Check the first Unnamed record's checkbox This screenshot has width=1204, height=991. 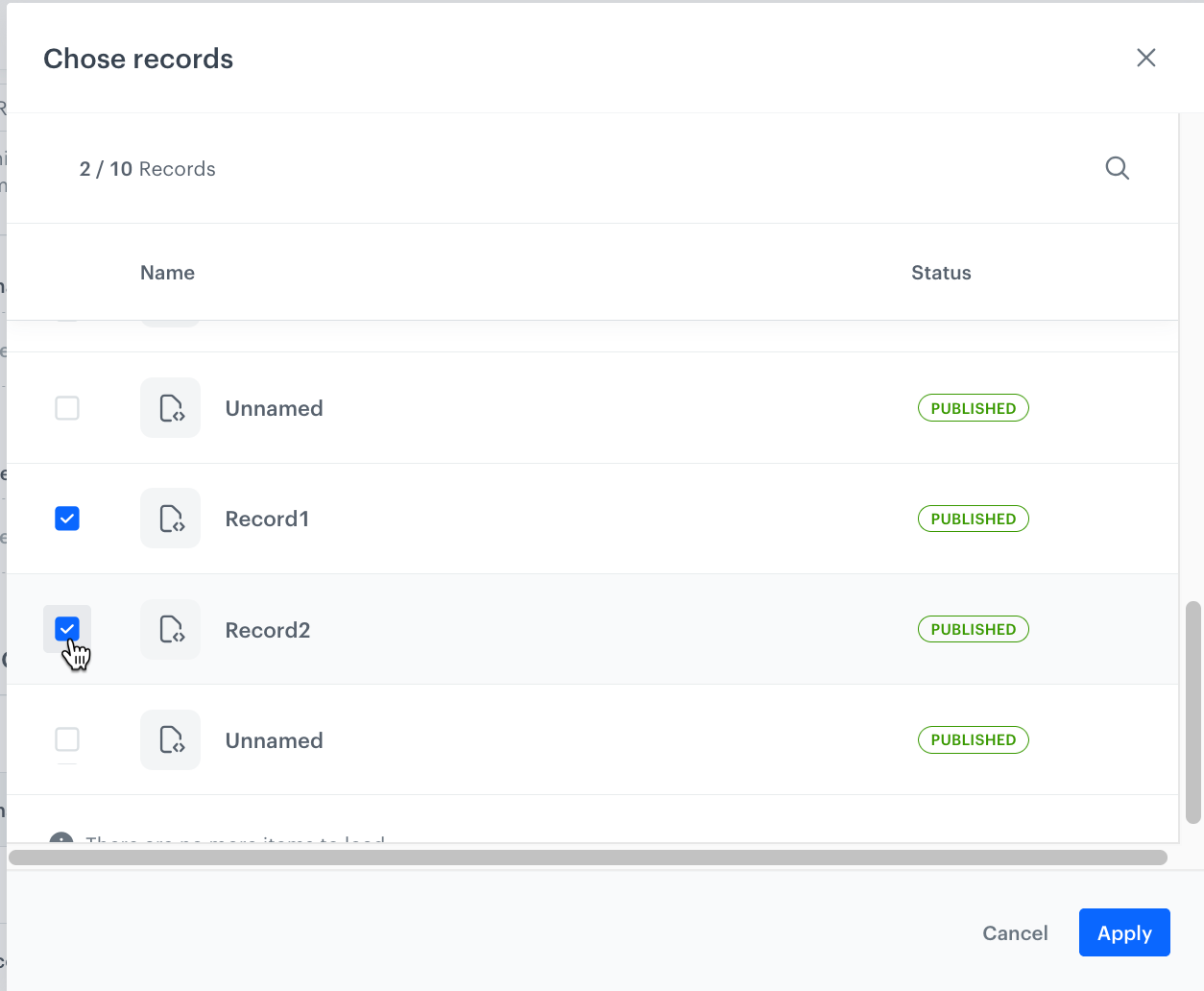coord(67,407)
